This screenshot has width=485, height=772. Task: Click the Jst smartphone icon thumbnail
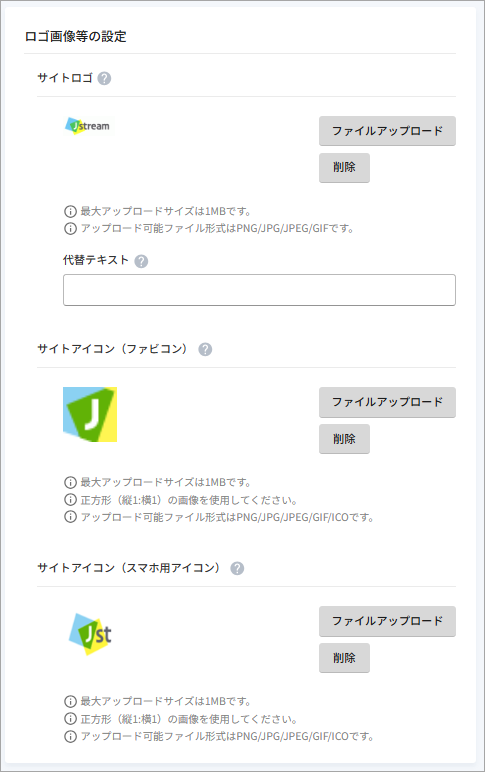pos(90,634)
